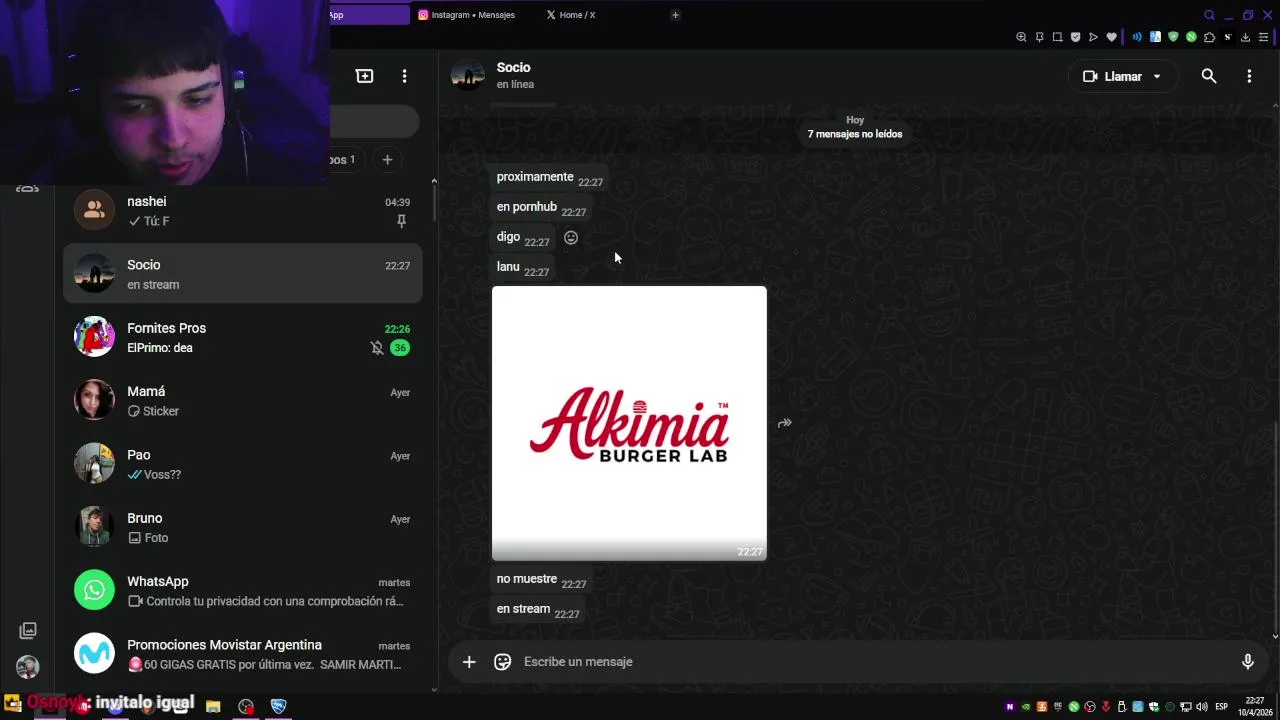The width and height of the screenshot is (1280, 720).
Task: Expand the Llamar dropdown arrow
Action: pyautogui.click(x=1157, y=76)
